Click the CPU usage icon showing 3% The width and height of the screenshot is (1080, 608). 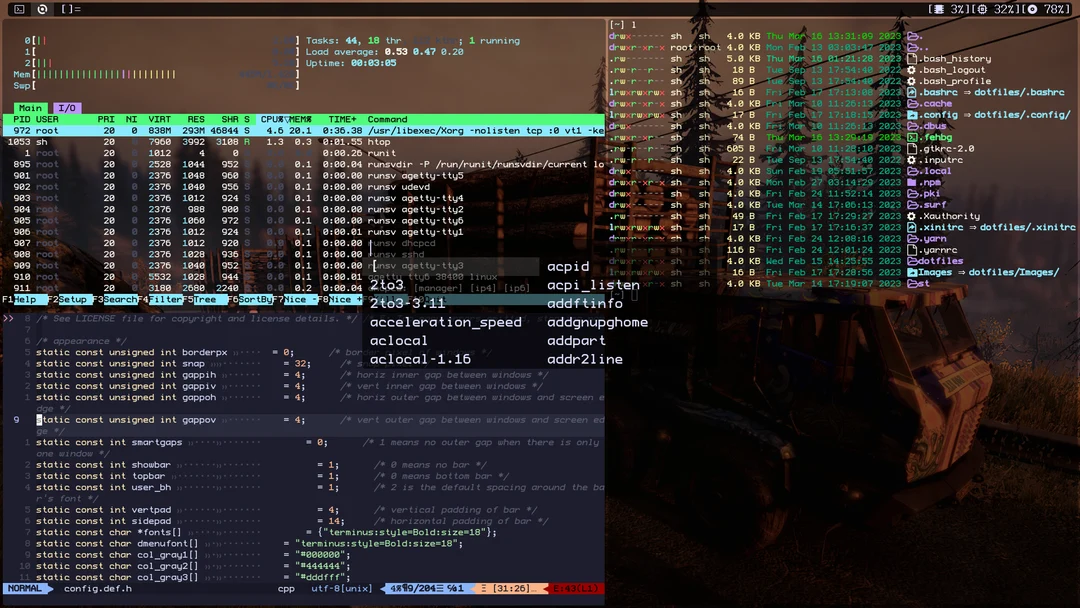click(x=939, y=8)
